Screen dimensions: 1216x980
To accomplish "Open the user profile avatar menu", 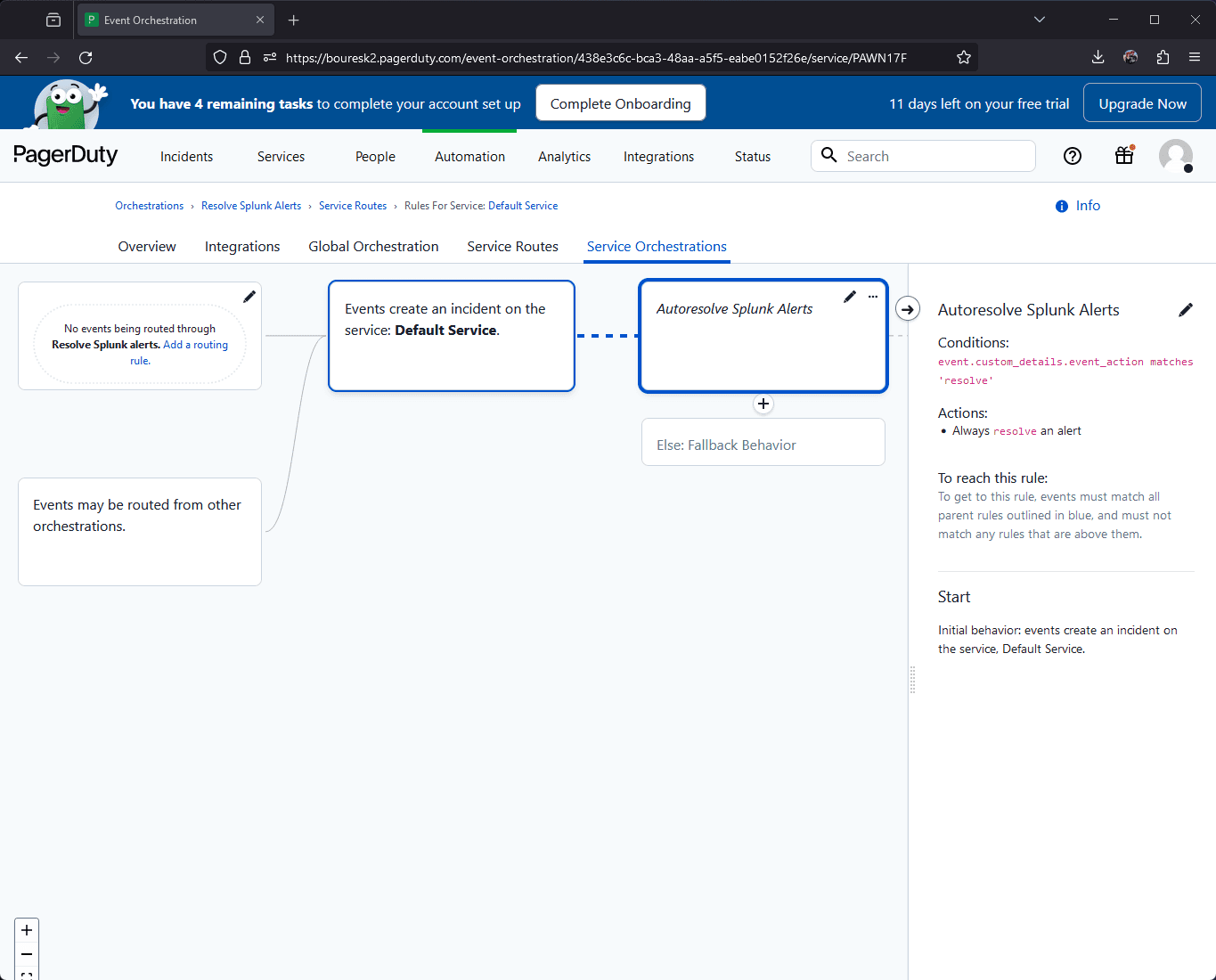I will pos(1176,156).
